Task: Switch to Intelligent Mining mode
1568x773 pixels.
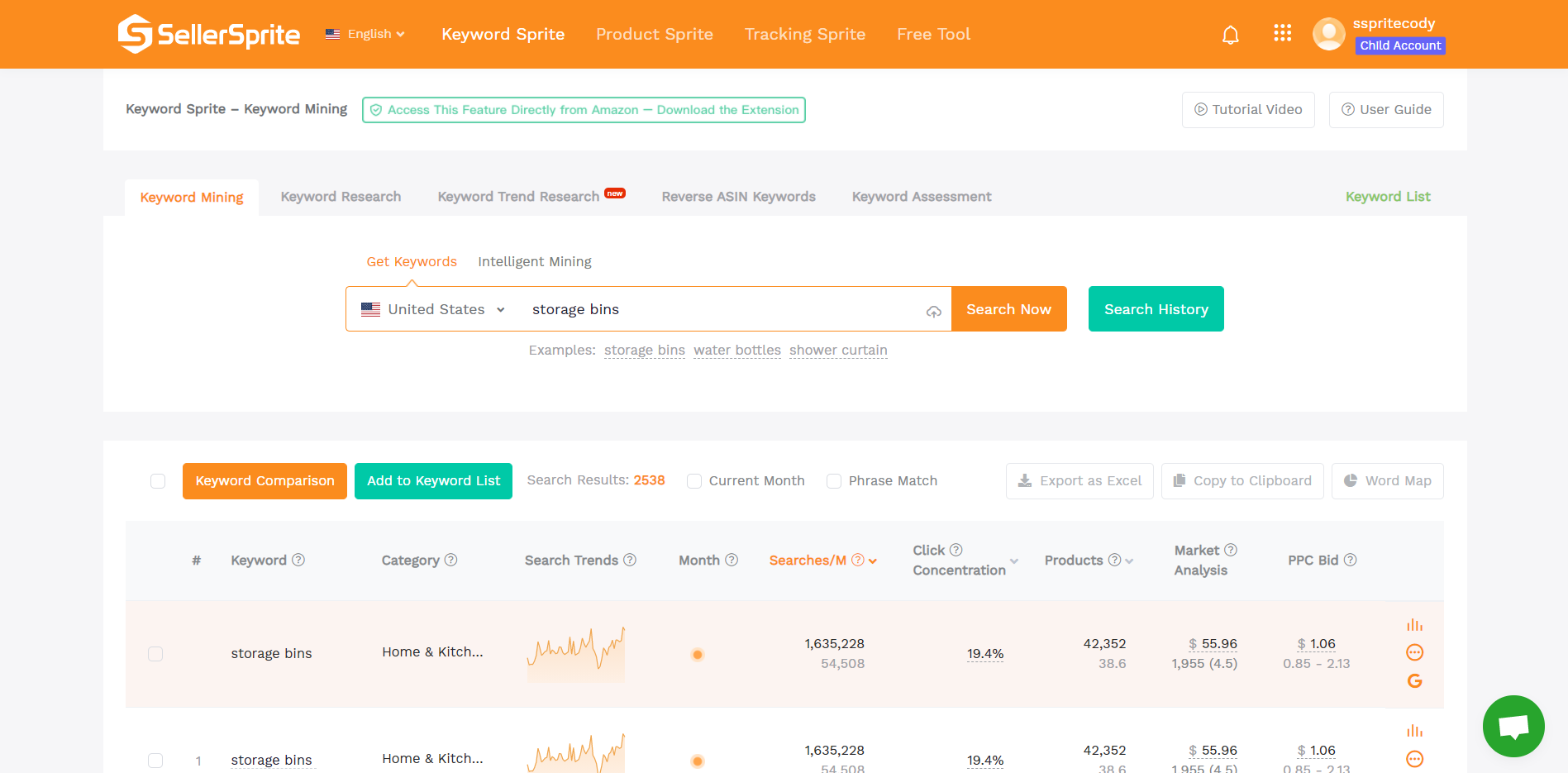Action: coord(534,261)
